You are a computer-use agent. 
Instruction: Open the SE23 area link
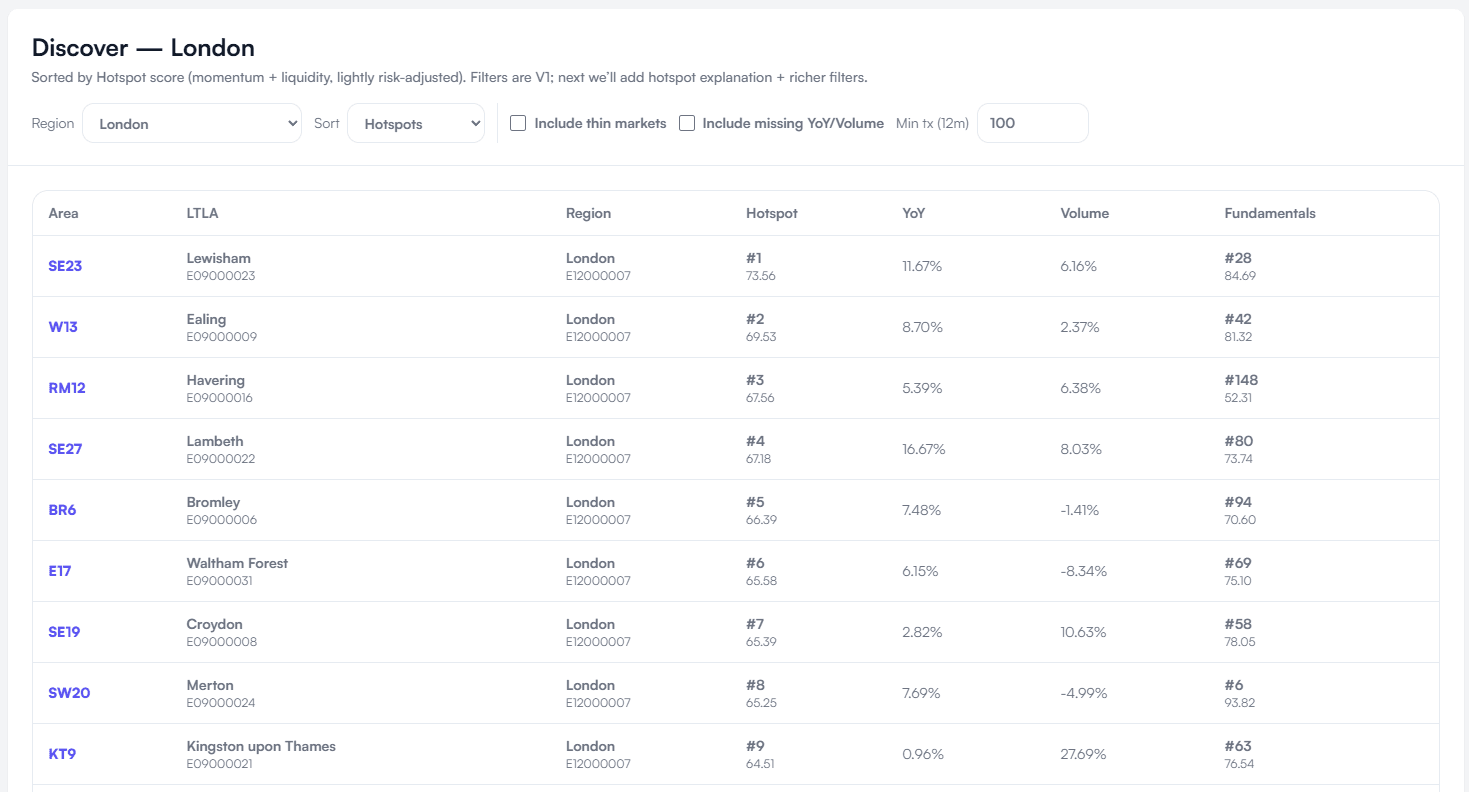point(65,266)
